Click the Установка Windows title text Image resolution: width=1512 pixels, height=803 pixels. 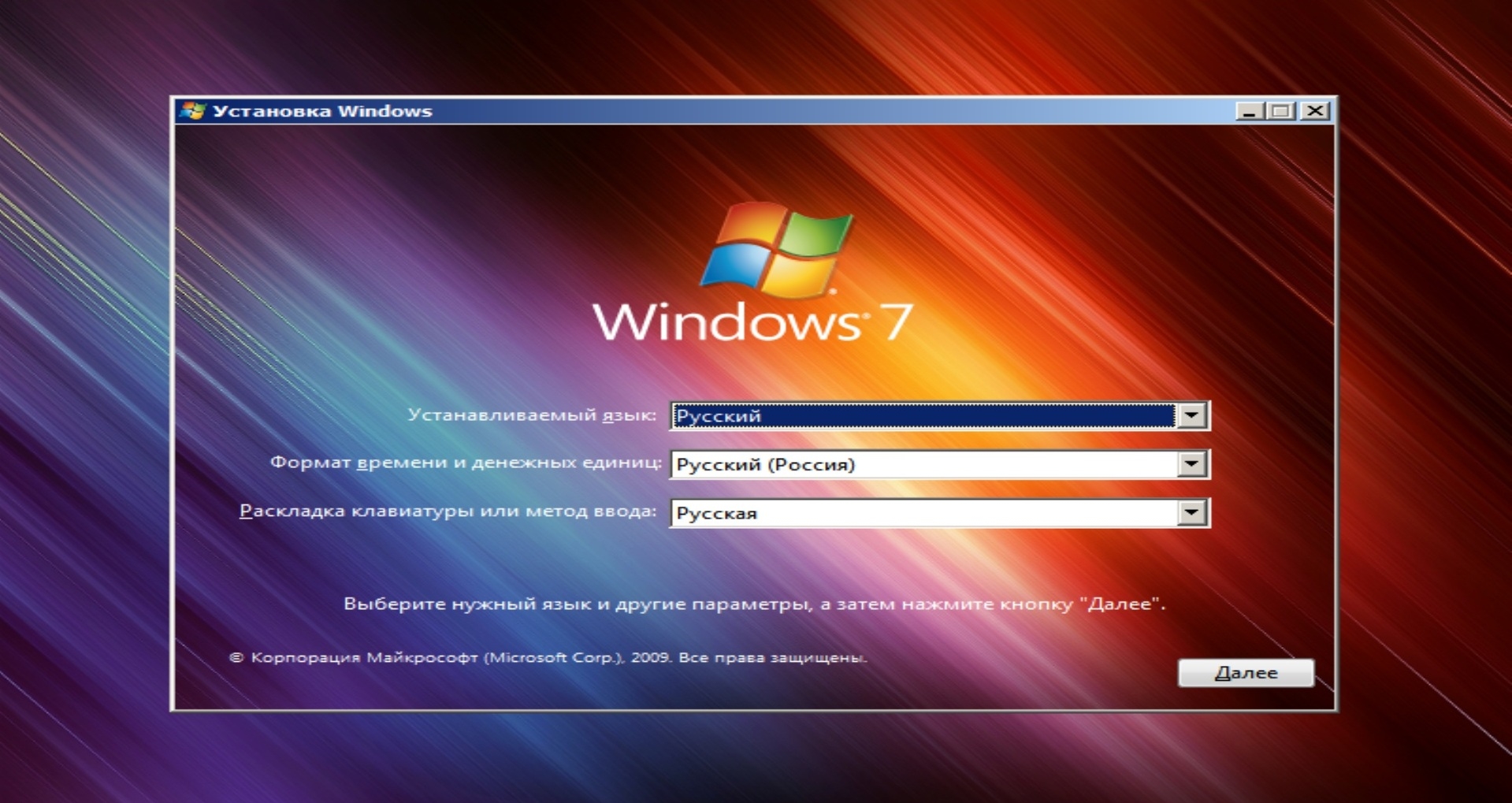click(322, 111)
